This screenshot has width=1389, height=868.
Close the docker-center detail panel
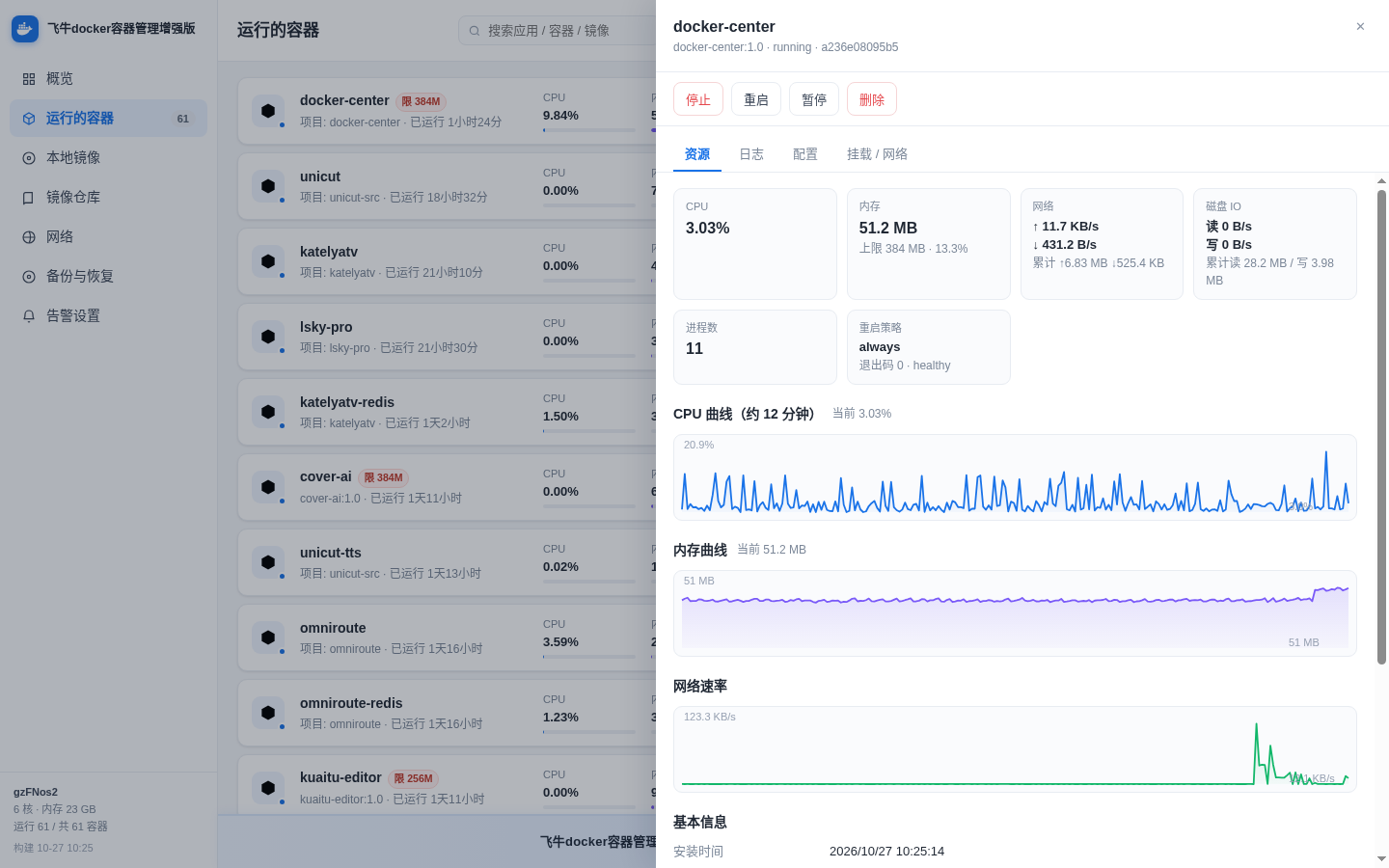point(1360,27)
